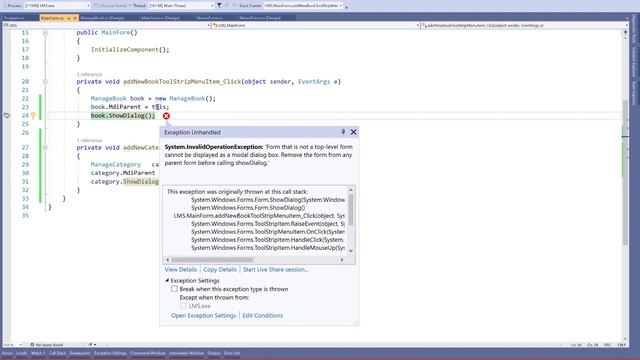Switch to the MainForm.cs [Design] tab
Viewport: 640px width, 360px height.
(x=160, y=18)
